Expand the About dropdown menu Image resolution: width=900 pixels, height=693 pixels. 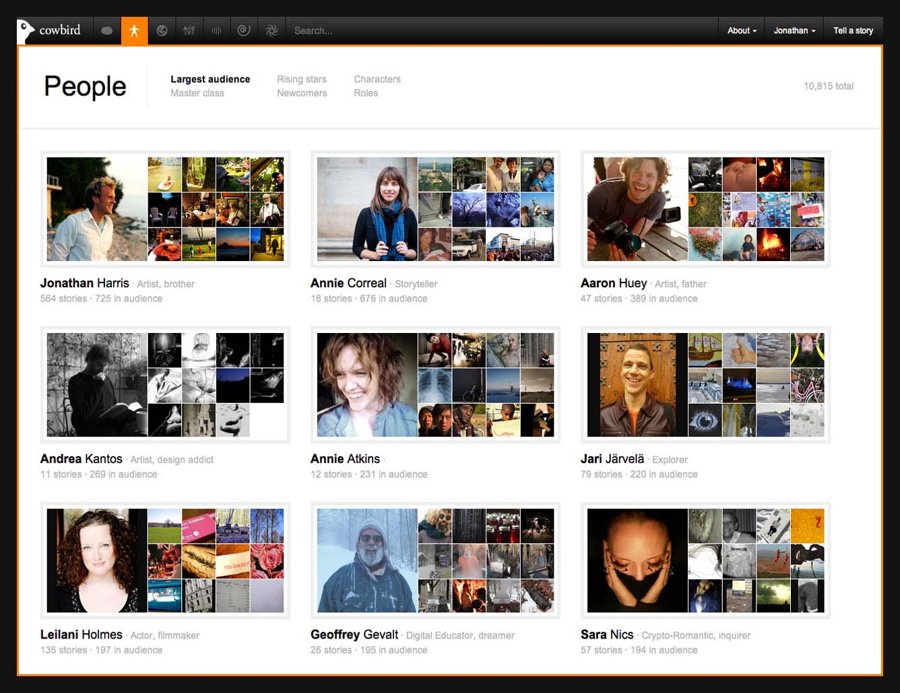pos(741,31)
